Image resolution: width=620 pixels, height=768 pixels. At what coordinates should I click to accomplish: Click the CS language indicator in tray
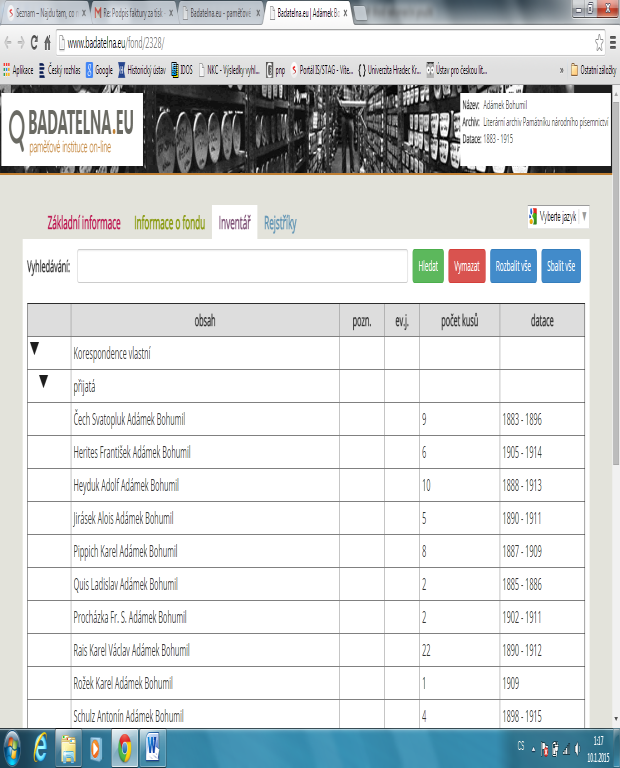click(521, 746)
